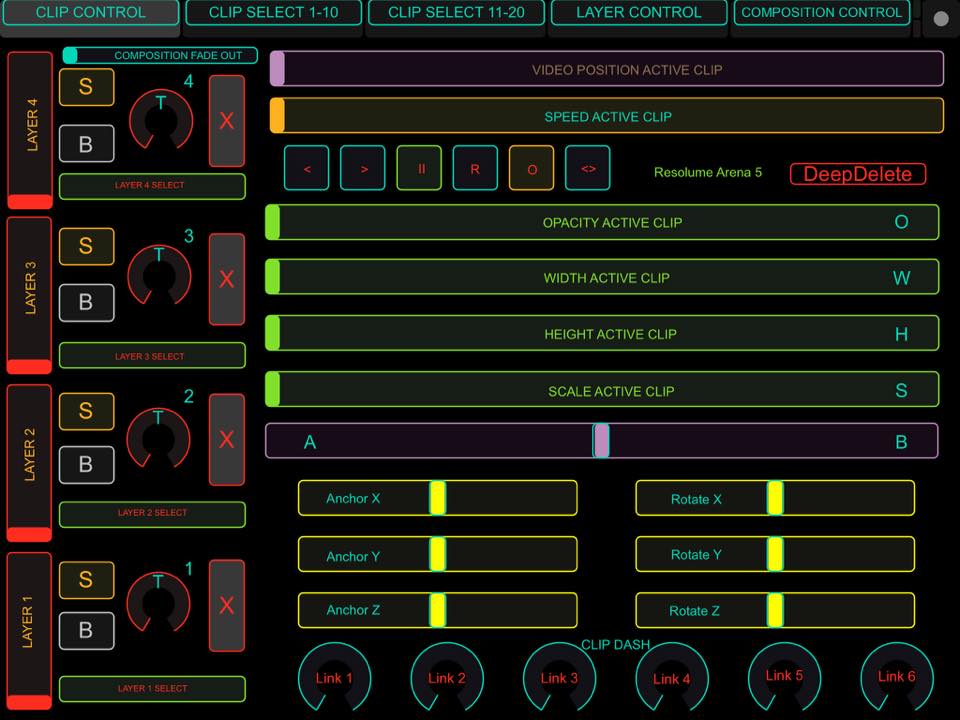Click the A/B crossfader handle

pos(601,441)
